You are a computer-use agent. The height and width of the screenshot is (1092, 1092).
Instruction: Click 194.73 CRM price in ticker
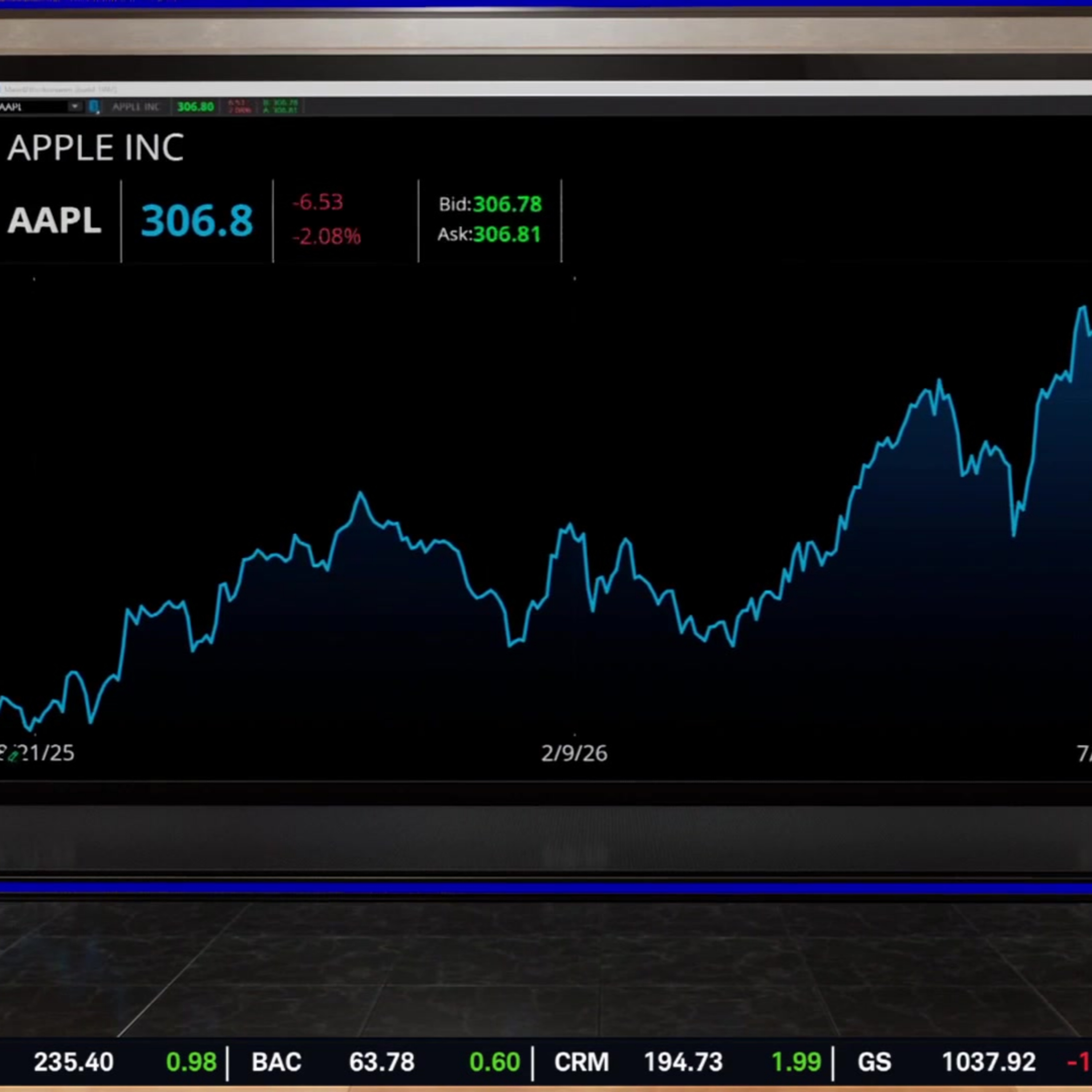(683, 1063)
